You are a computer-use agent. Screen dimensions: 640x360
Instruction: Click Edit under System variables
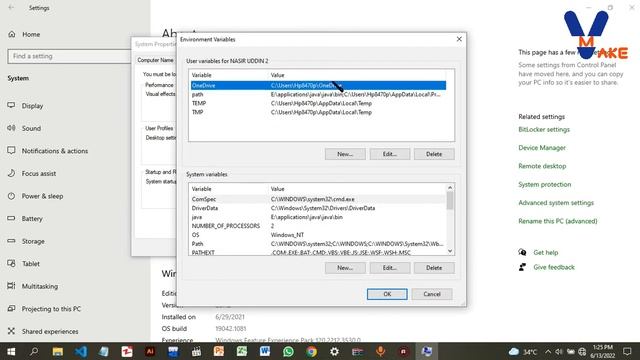[x=389, y=268]
